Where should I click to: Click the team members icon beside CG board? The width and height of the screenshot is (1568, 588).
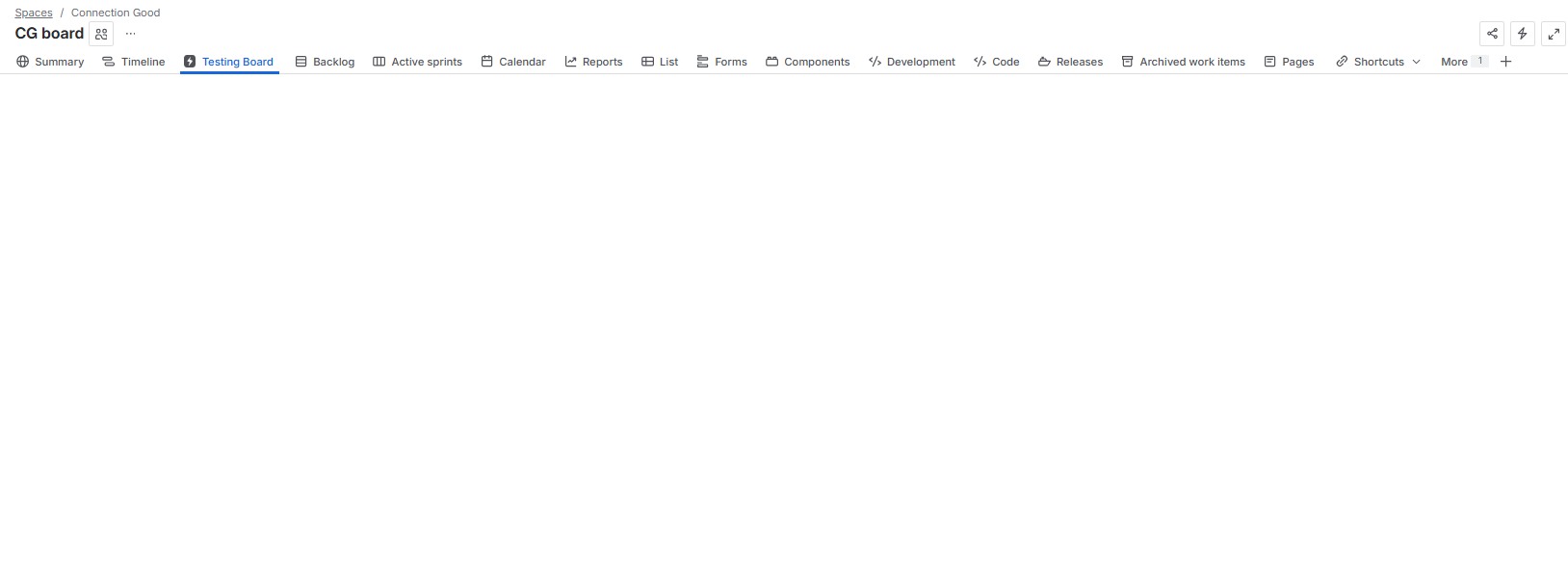[x=101, y=34]
